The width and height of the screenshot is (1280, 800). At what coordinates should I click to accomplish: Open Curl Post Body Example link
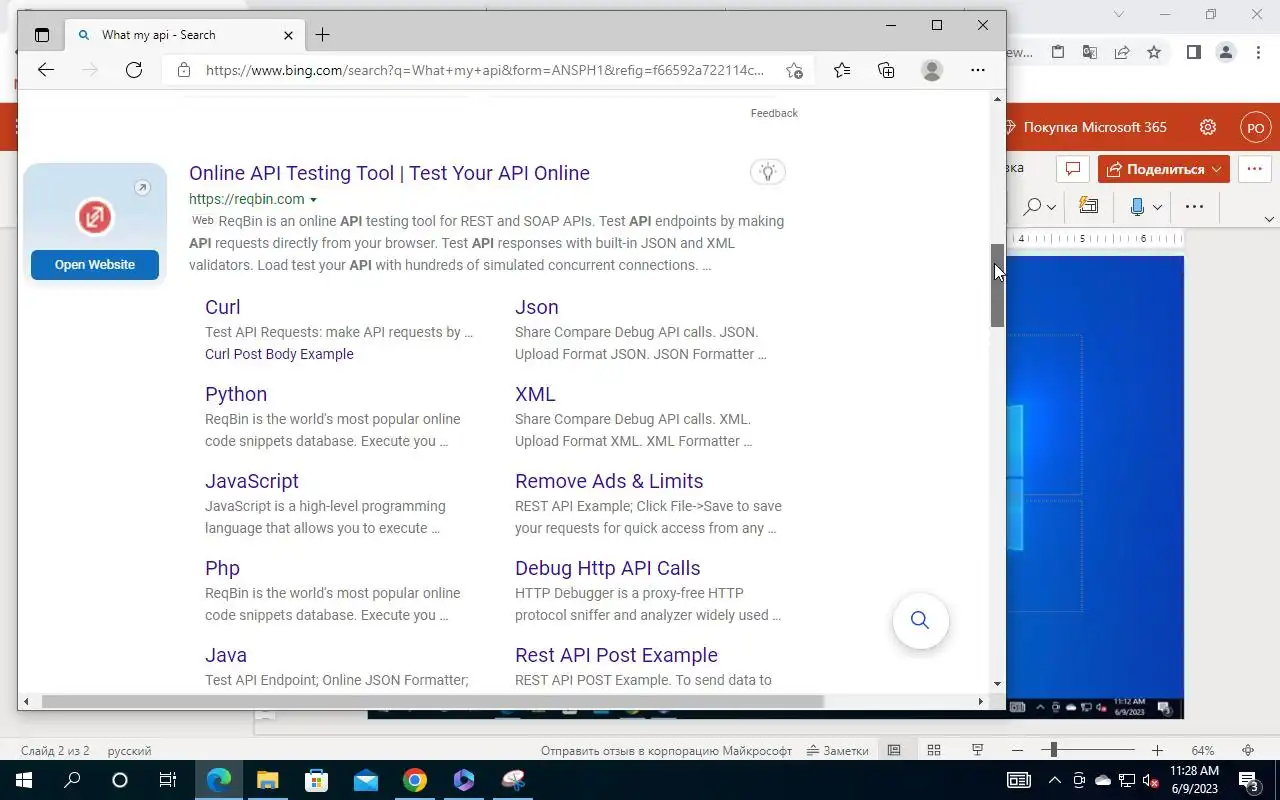279,354
